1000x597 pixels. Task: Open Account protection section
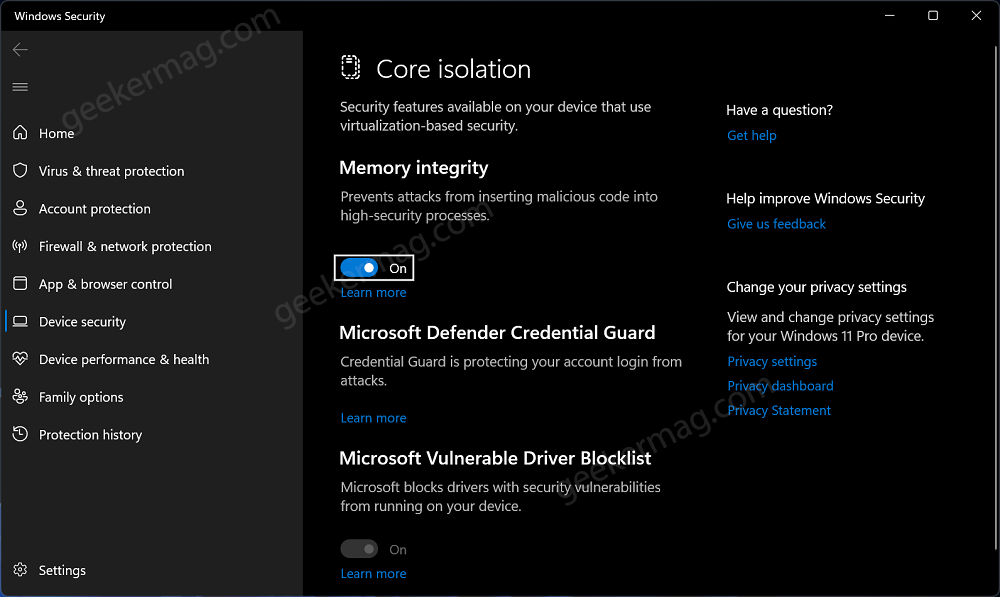94,209
